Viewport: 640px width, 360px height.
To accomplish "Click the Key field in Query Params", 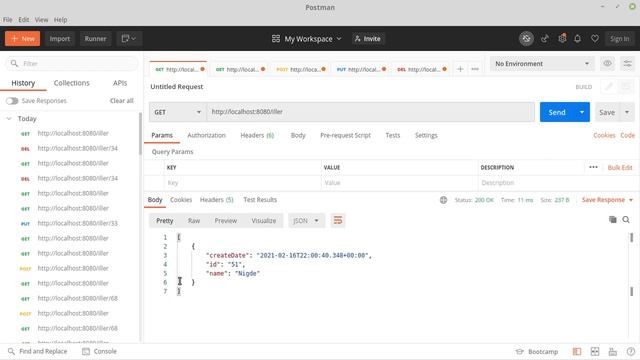I will tap(242, 183).
